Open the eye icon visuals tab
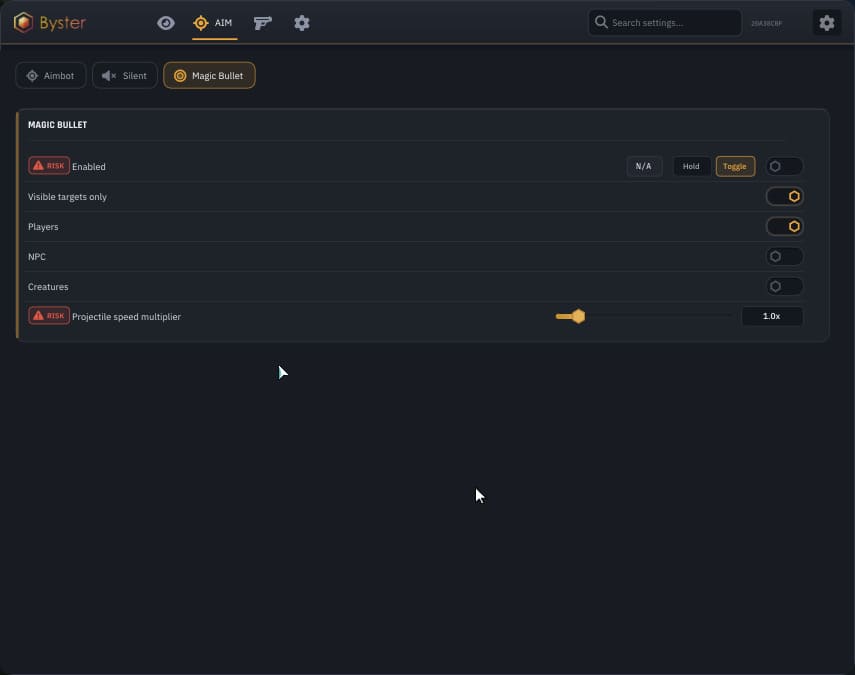Viewport: 855px width, 675px height. pos(166,23)
